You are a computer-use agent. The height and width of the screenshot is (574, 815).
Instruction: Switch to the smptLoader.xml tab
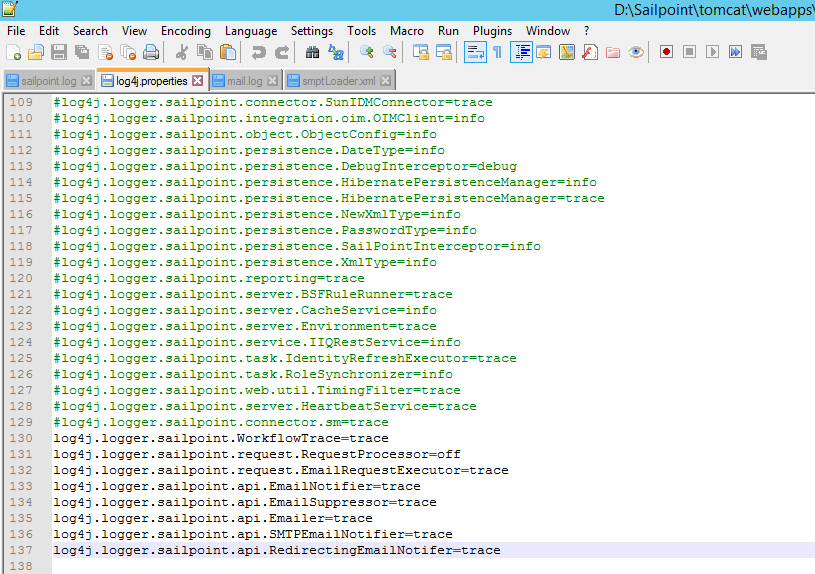pyautogui.click(x=338, y=80)
